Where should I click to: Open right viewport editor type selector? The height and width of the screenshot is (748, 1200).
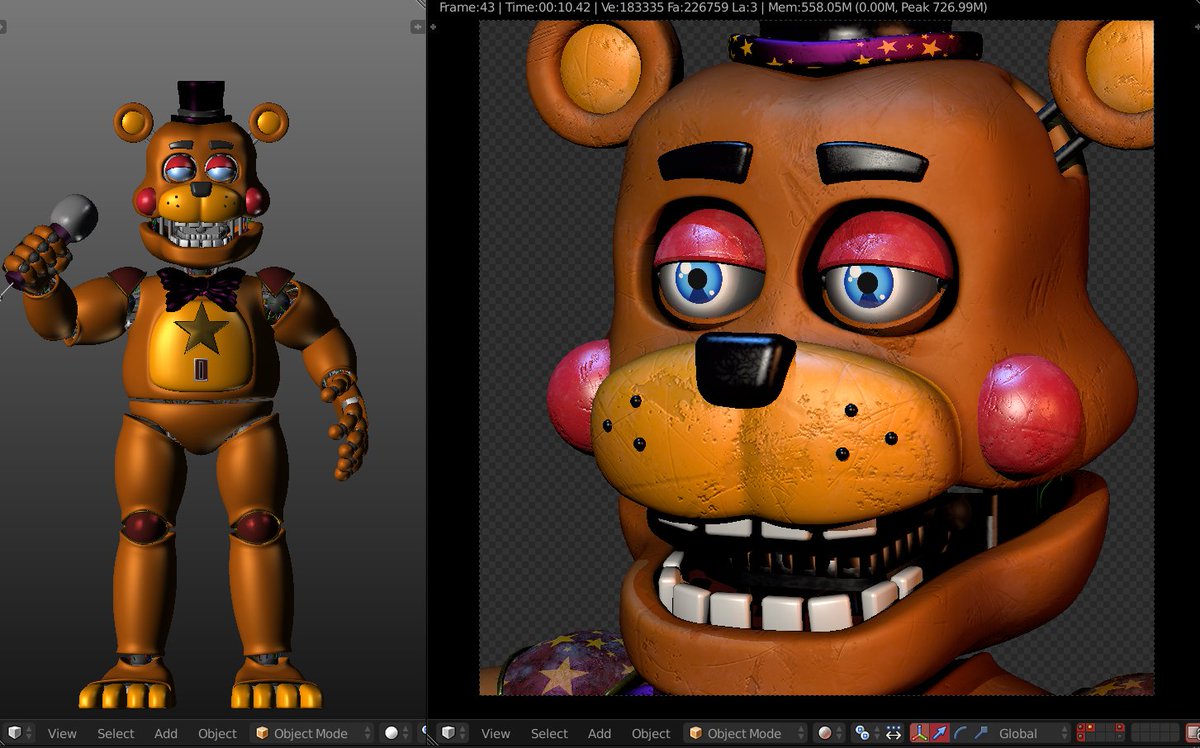tap(454, 733)
